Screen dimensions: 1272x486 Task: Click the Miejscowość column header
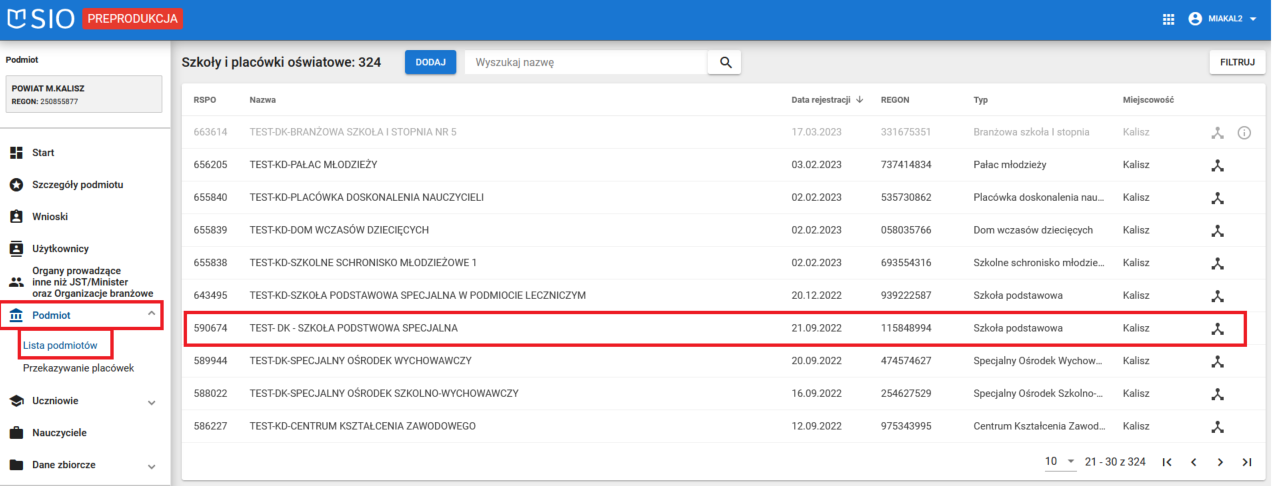pos(1148,100)
